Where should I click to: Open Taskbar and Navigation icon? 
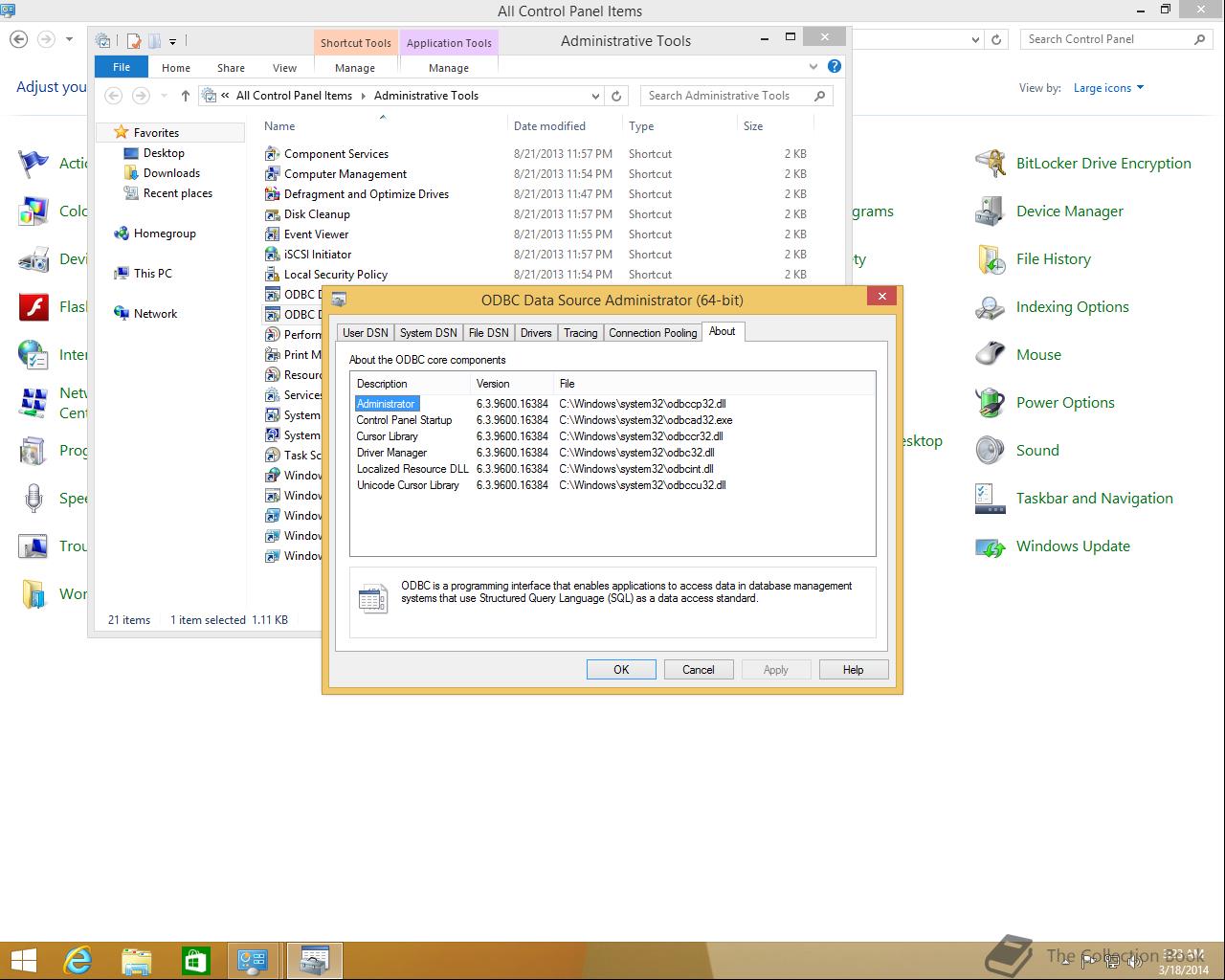(x=991, y=499)
